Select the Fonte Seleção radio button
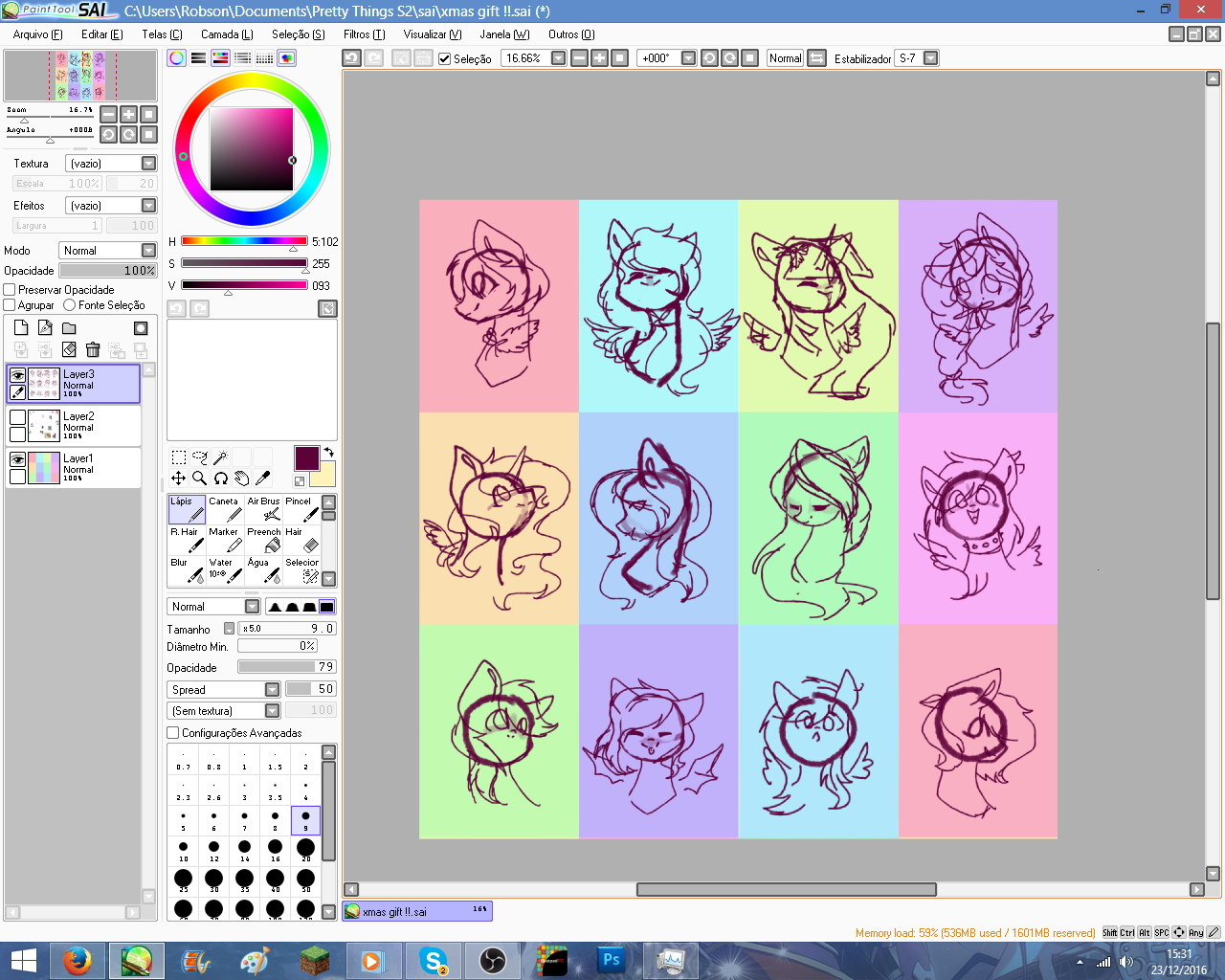This screenshot has height=980, width=1225. 69,304
